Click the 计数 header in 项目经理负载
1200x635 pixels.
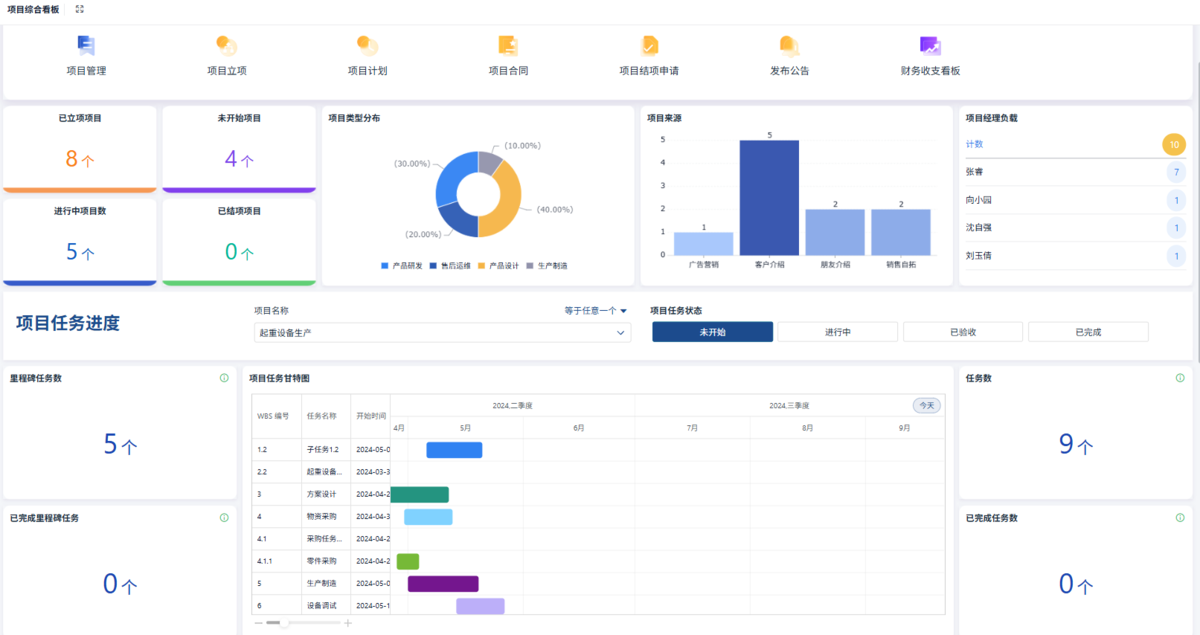[975, 144]
